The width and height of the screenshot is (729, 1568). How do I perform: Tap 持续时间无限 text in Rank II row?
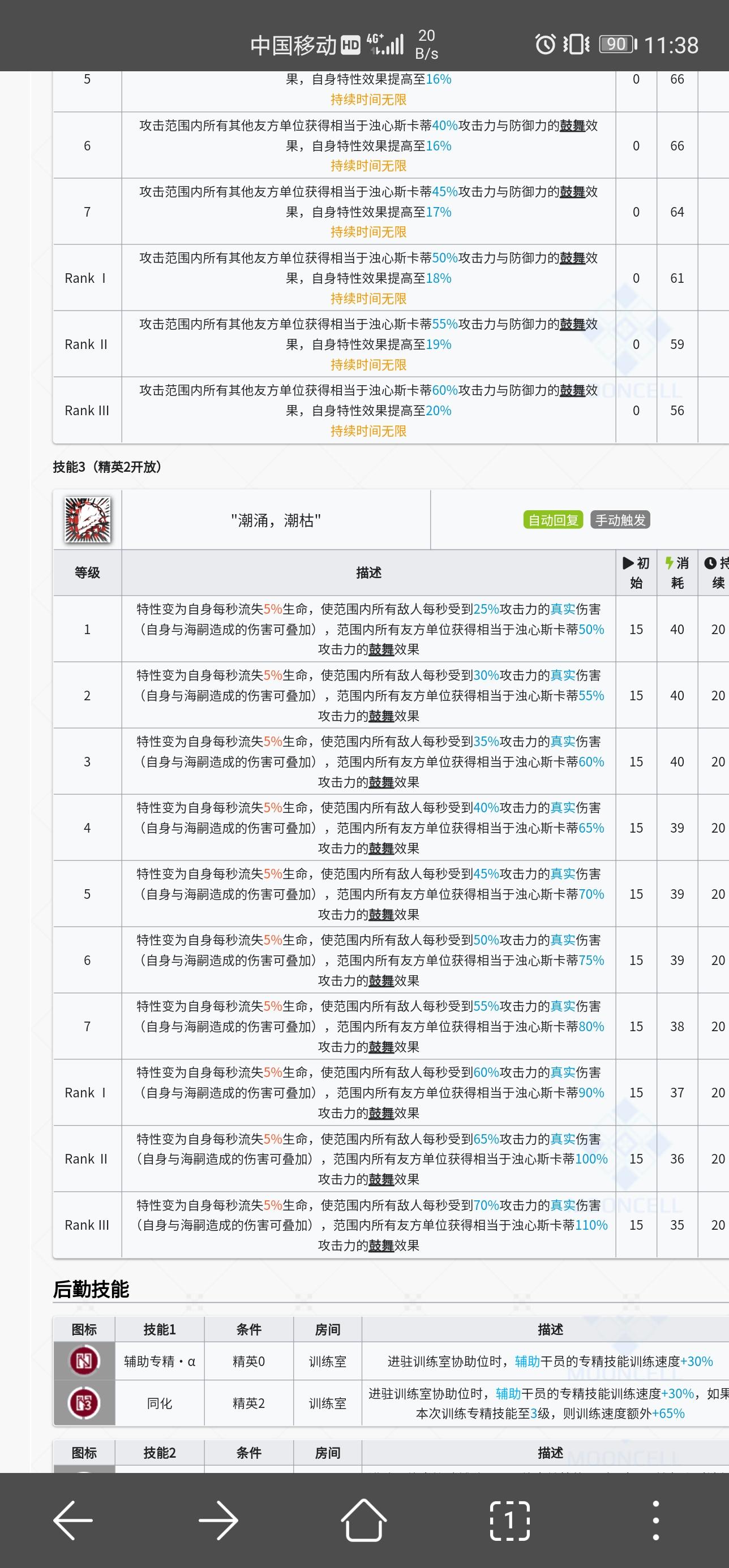tap(368, 365)
